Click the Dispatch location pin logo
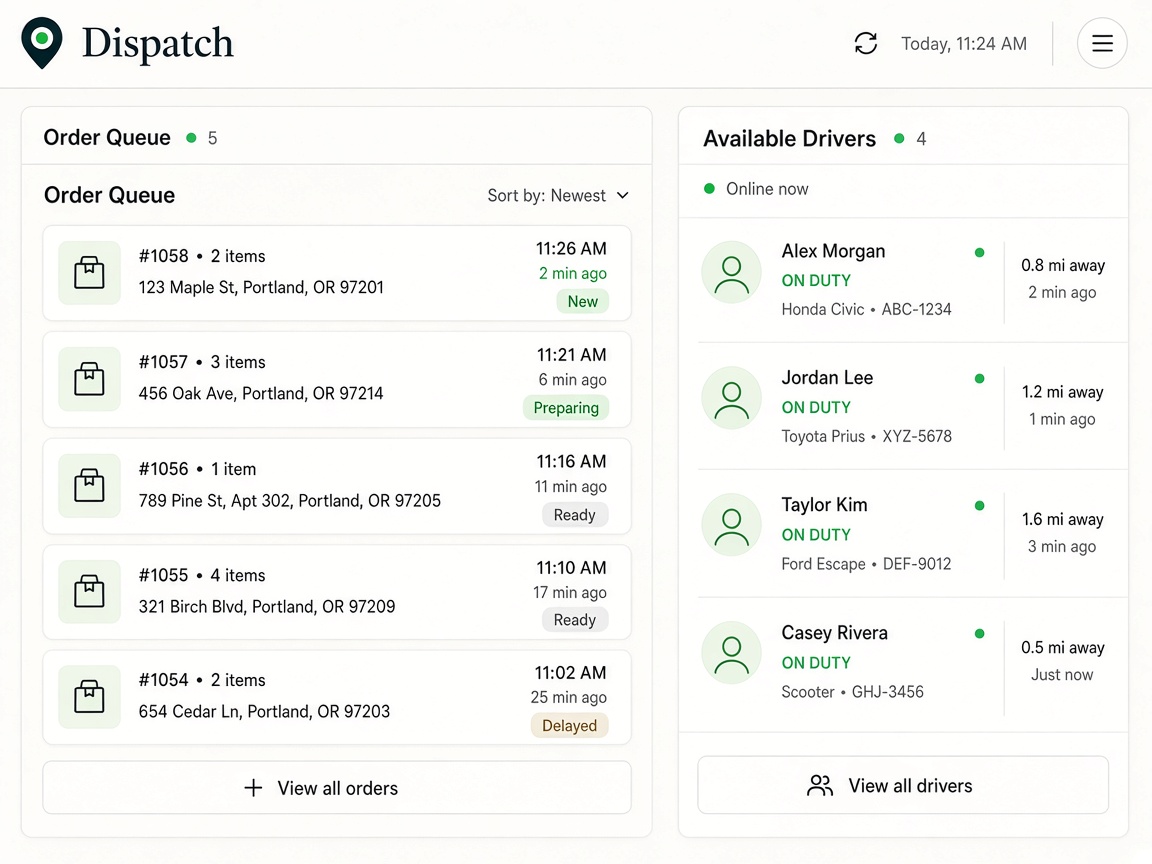Image resolution: width=1152 pixels, height=864 pixels. (42, 43)
